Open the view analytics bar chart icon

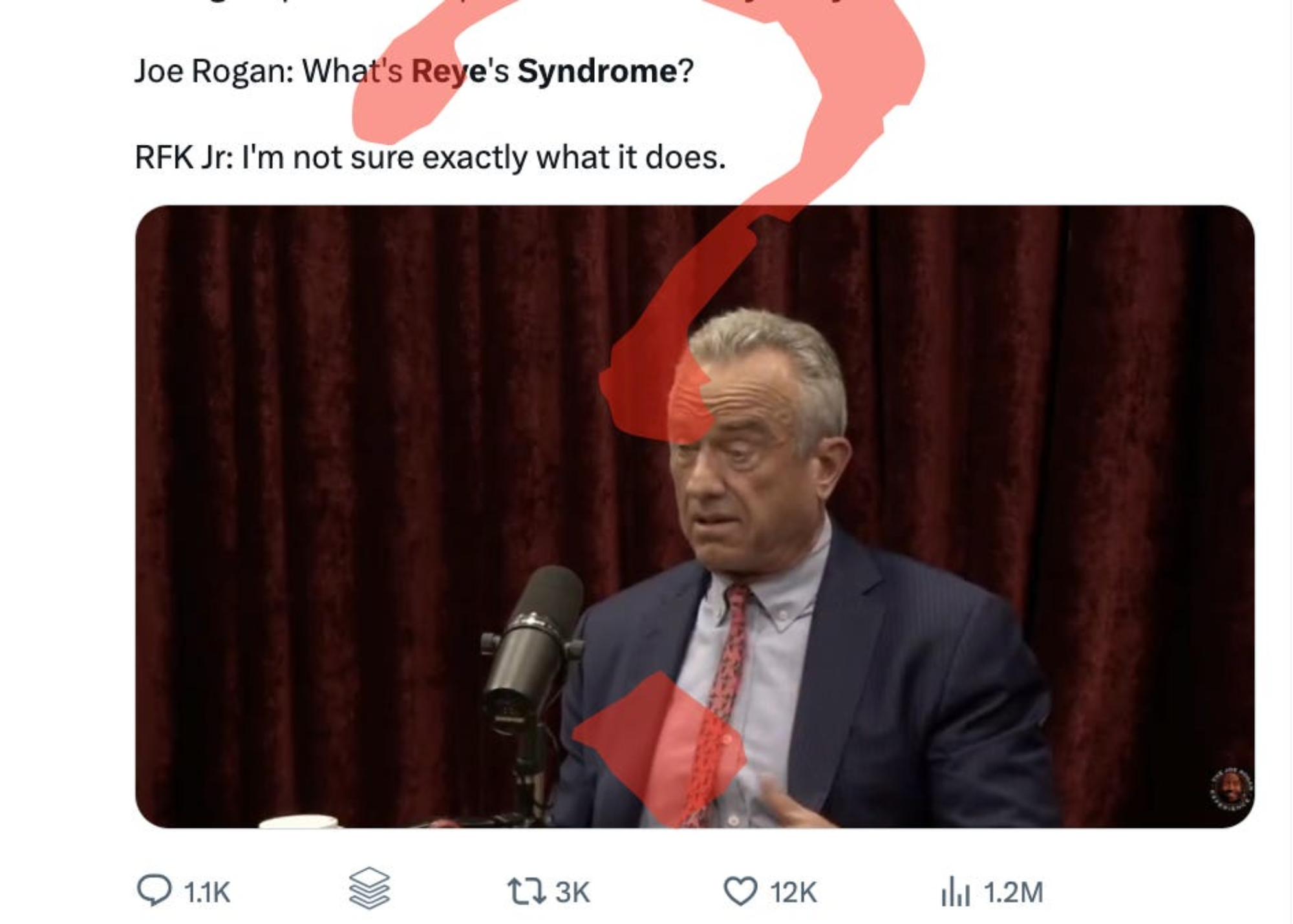point(956,892)
